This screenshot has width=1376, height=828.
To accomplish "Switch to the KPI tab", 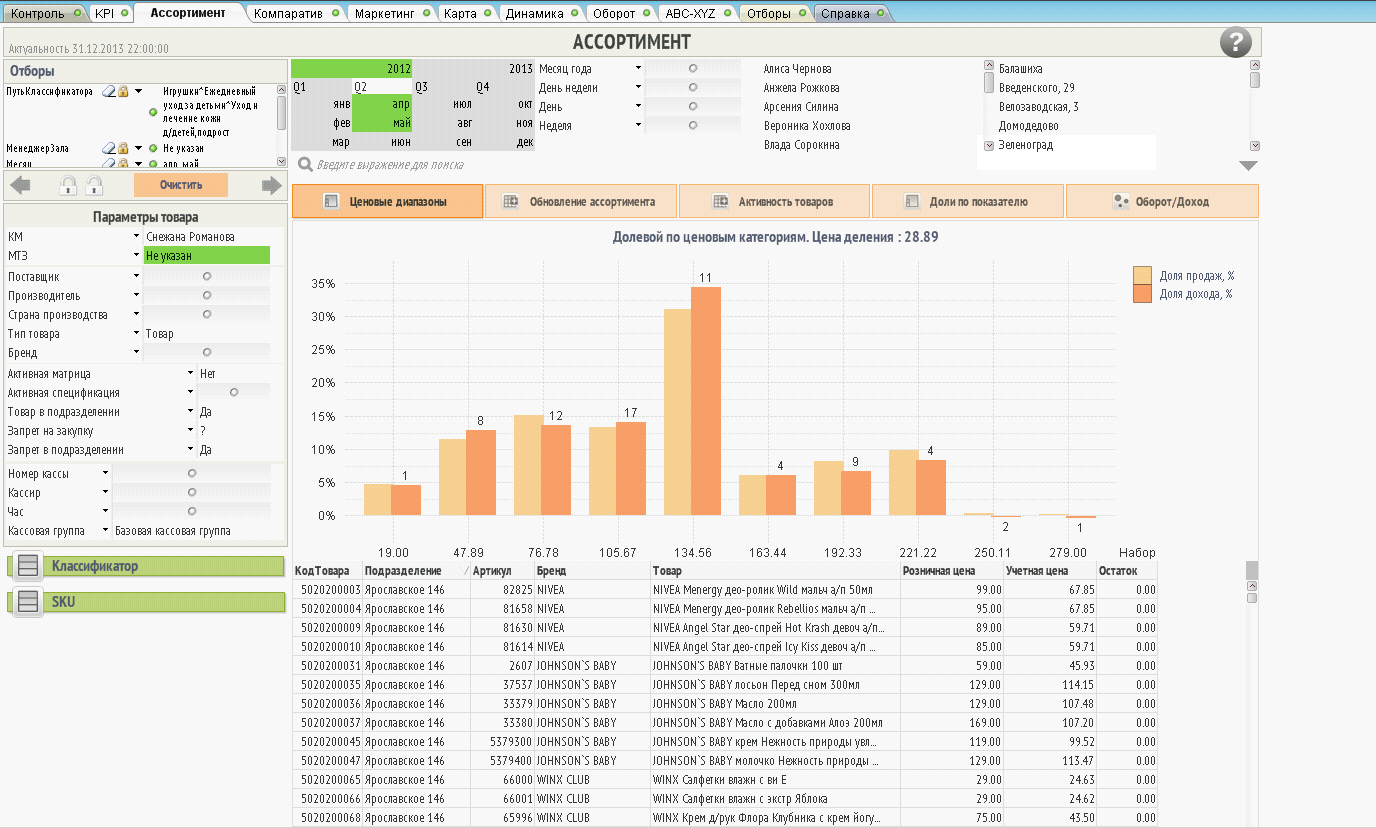I will pyautogui.click(x=111, y=14).
